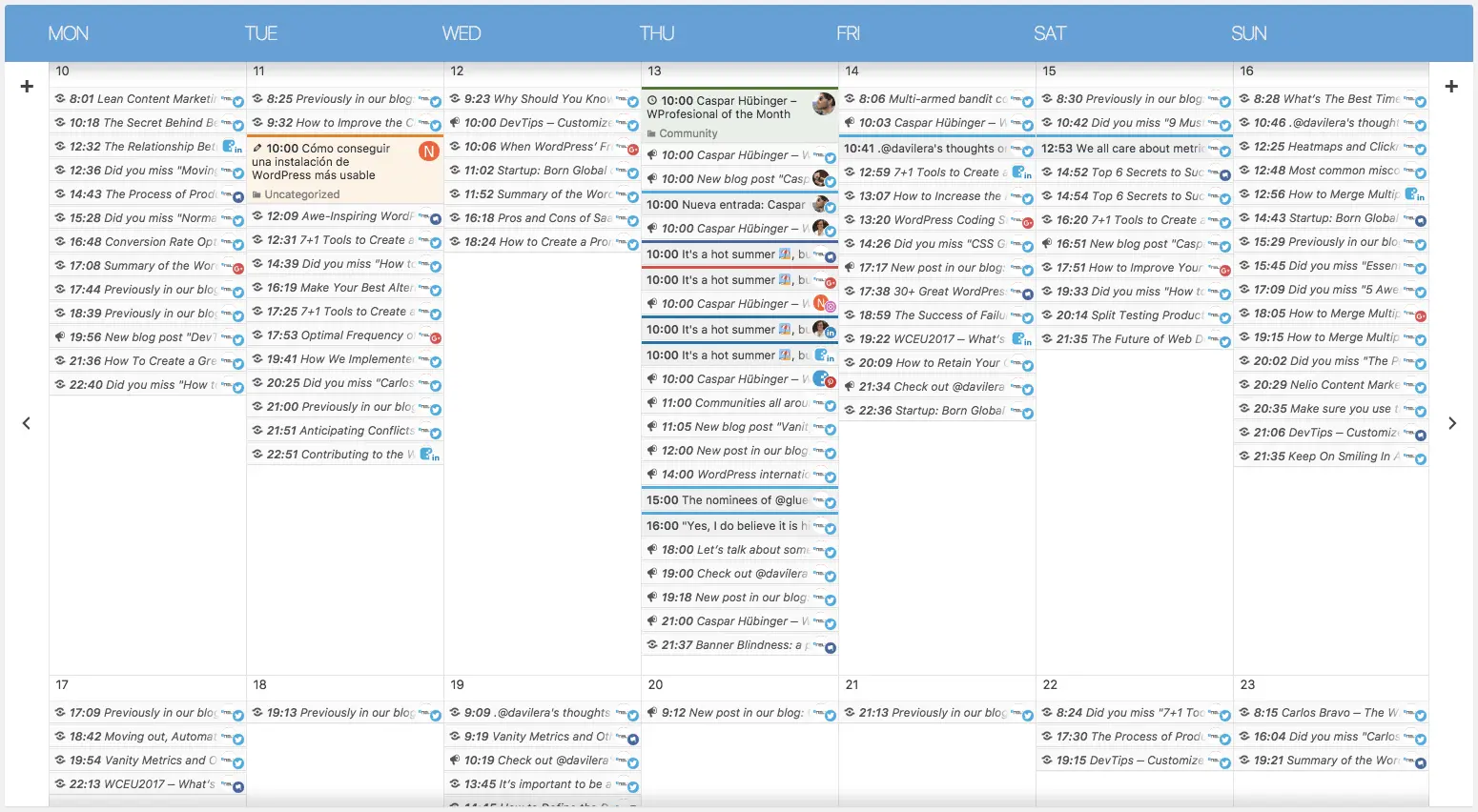
Task: Select 16:18 Pros and Cons of Saa entry
Action: click(x=543, y=218)
